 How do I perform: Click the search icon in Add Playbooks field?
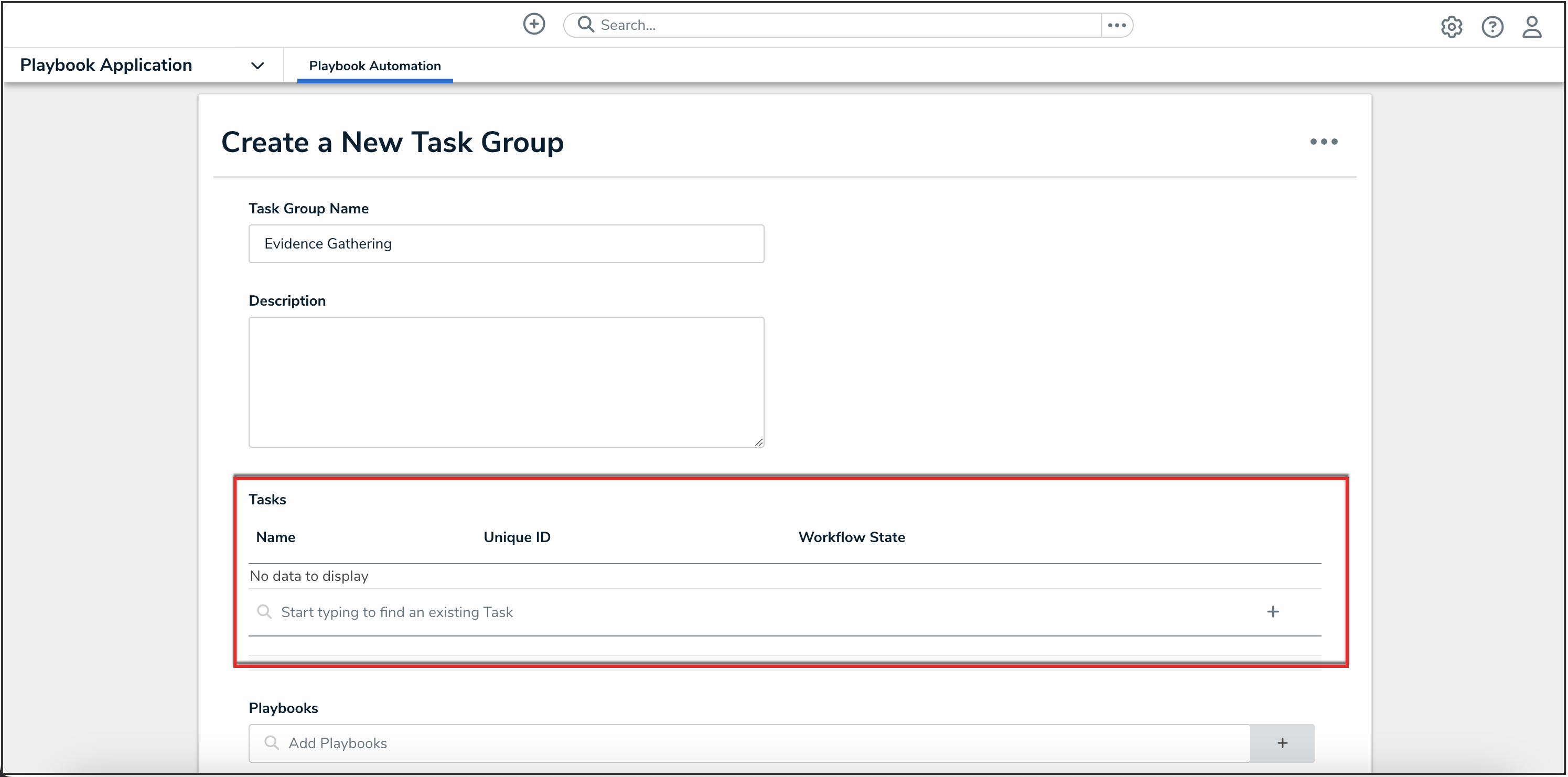coord(272,743)
